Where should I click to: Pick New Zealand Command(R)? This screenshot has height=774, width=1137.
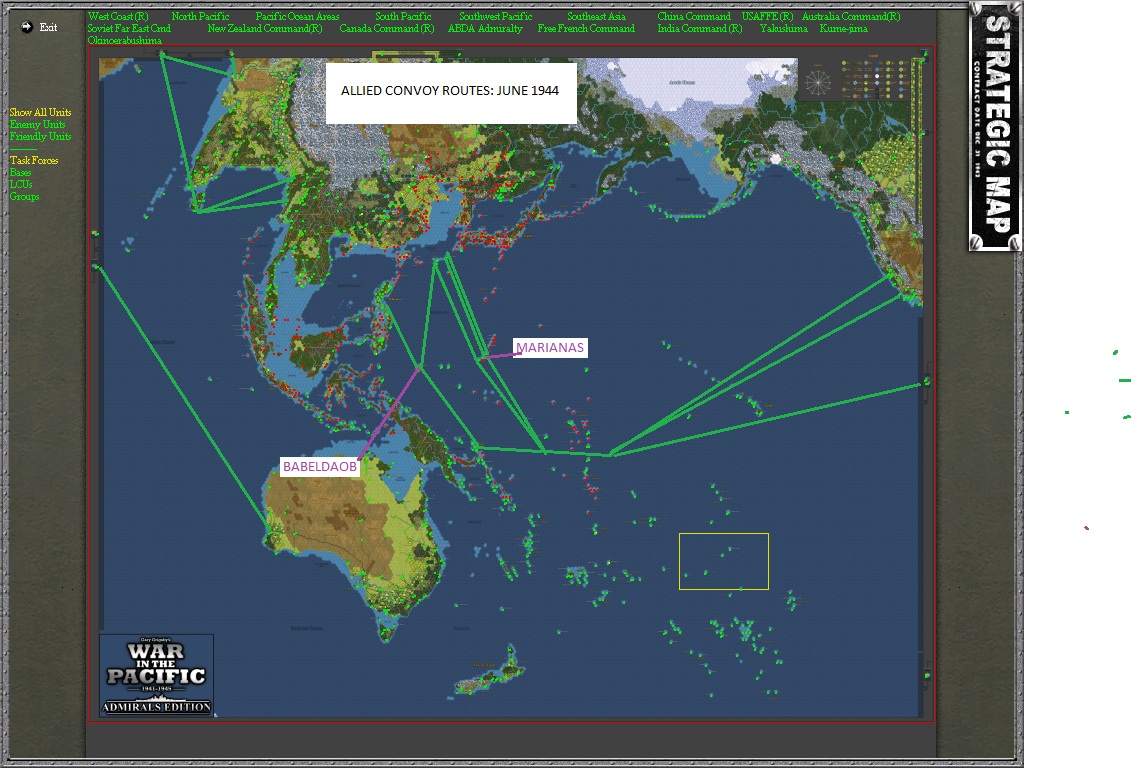tap(265, 28)
